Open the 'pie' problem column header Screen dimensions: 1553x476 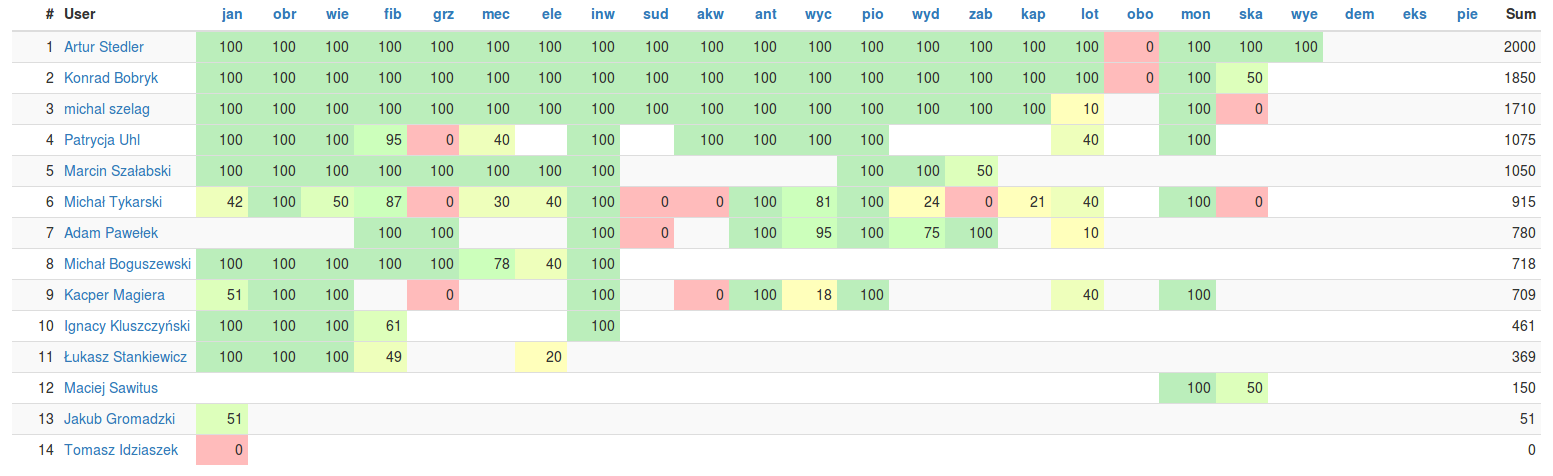click(x=1467, y=14)
